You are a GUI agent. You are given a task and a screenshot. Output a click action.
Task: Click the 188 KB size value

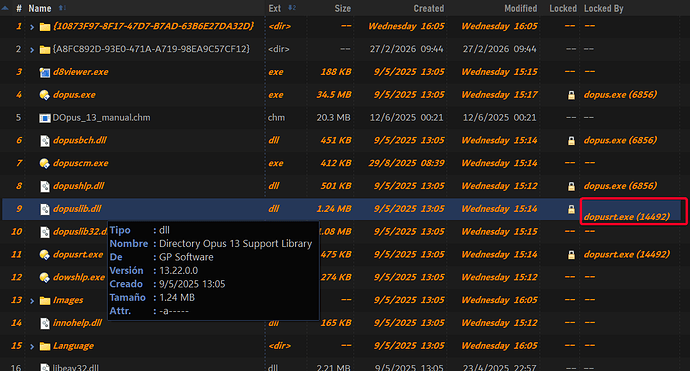click(336, 72)
